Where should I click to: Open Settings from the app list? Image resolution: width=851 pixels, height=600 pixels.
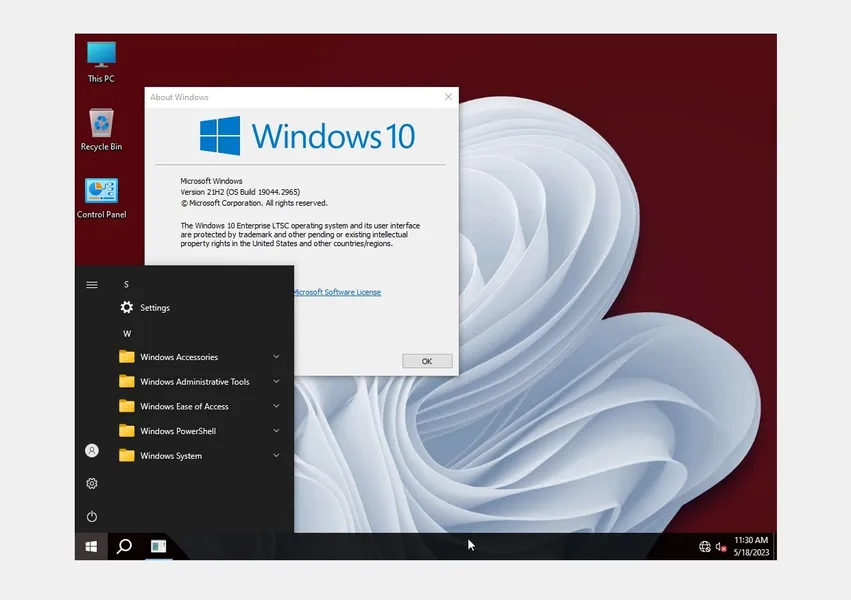point(201,308)
